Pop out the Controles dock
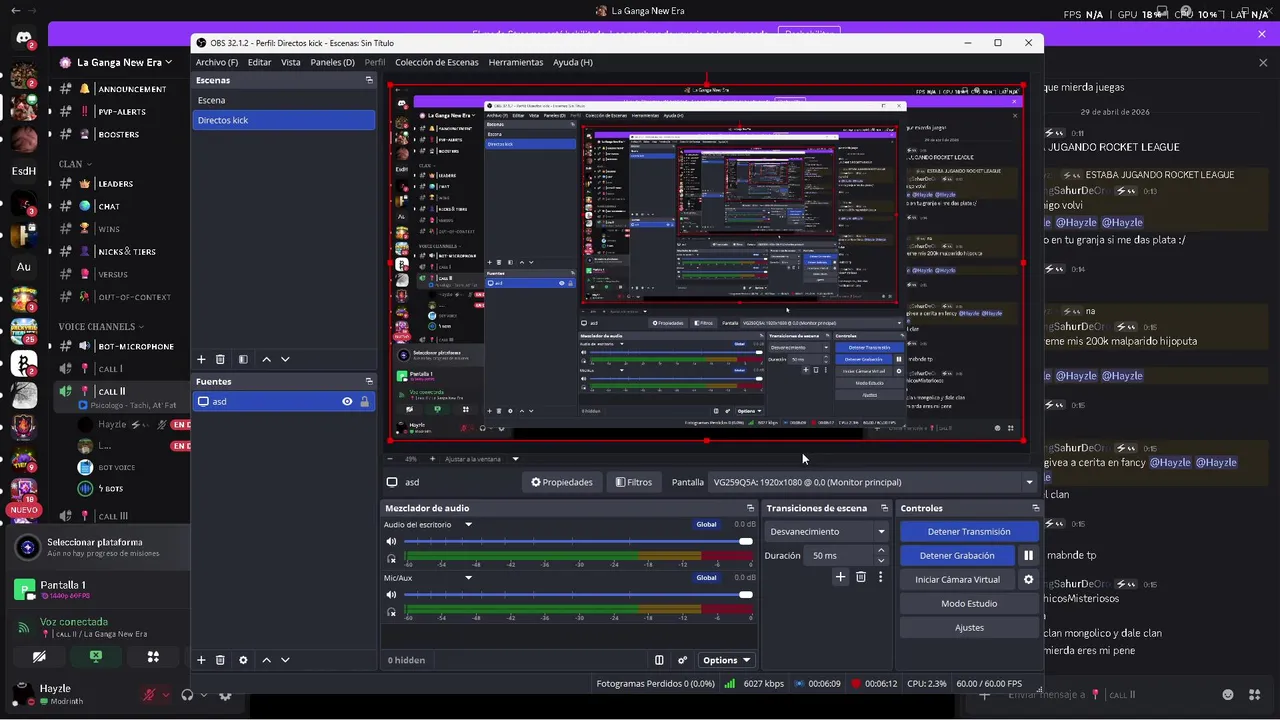Screen dimensions: 1280x720 point(1035,508)
